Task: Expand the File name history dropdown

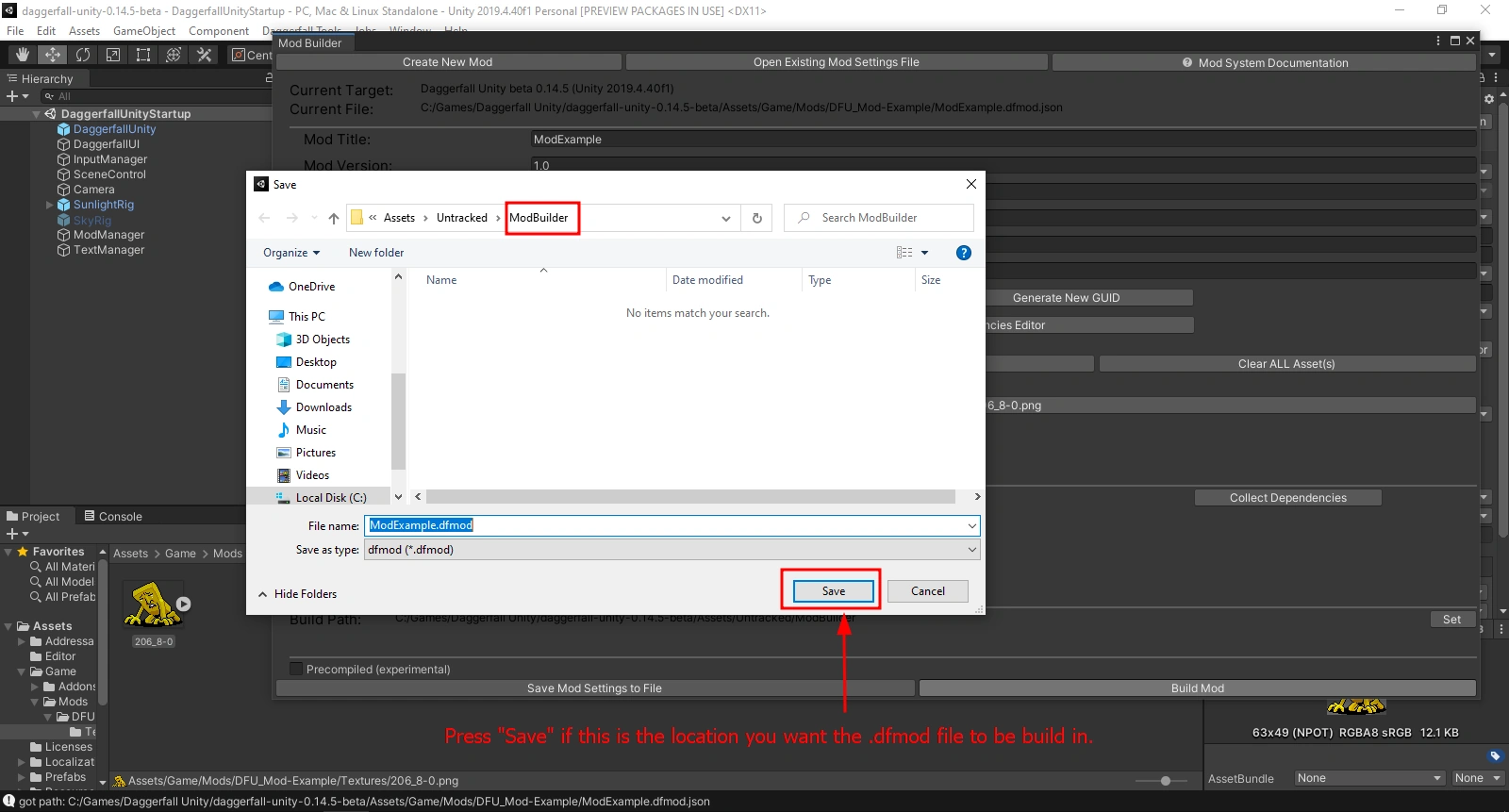Action: 971,526
